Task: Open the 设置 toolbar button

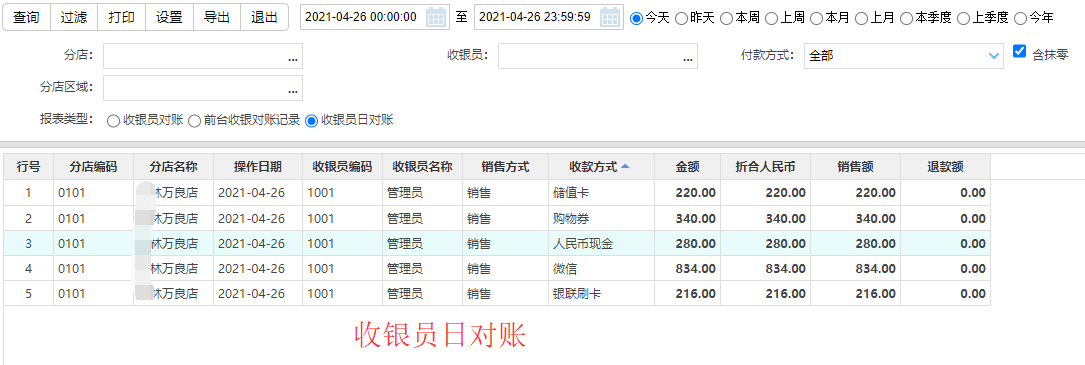Action: (170, 17)
